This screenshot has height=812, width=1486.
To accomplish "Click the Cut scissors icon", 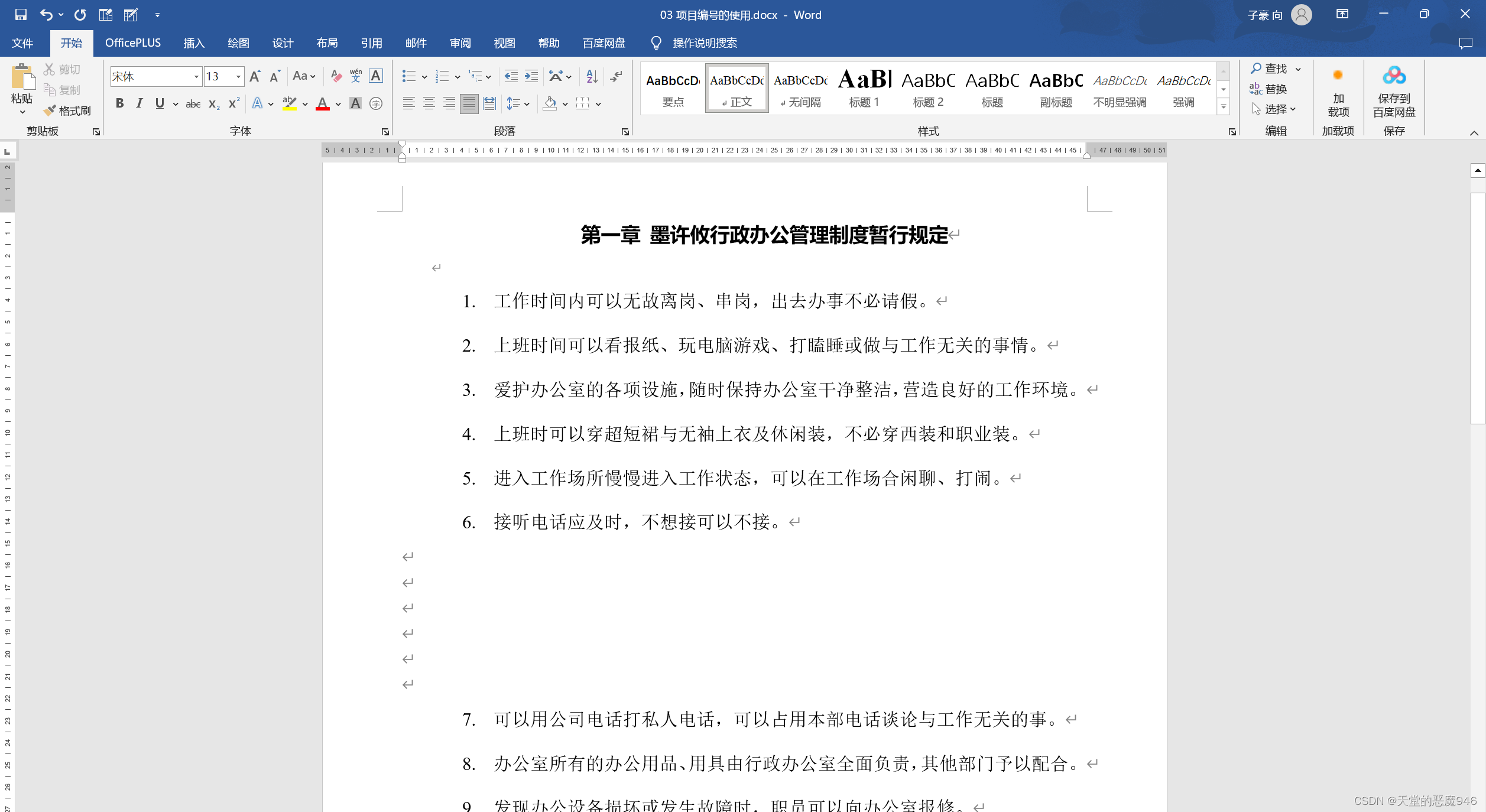I will [49, 69].
